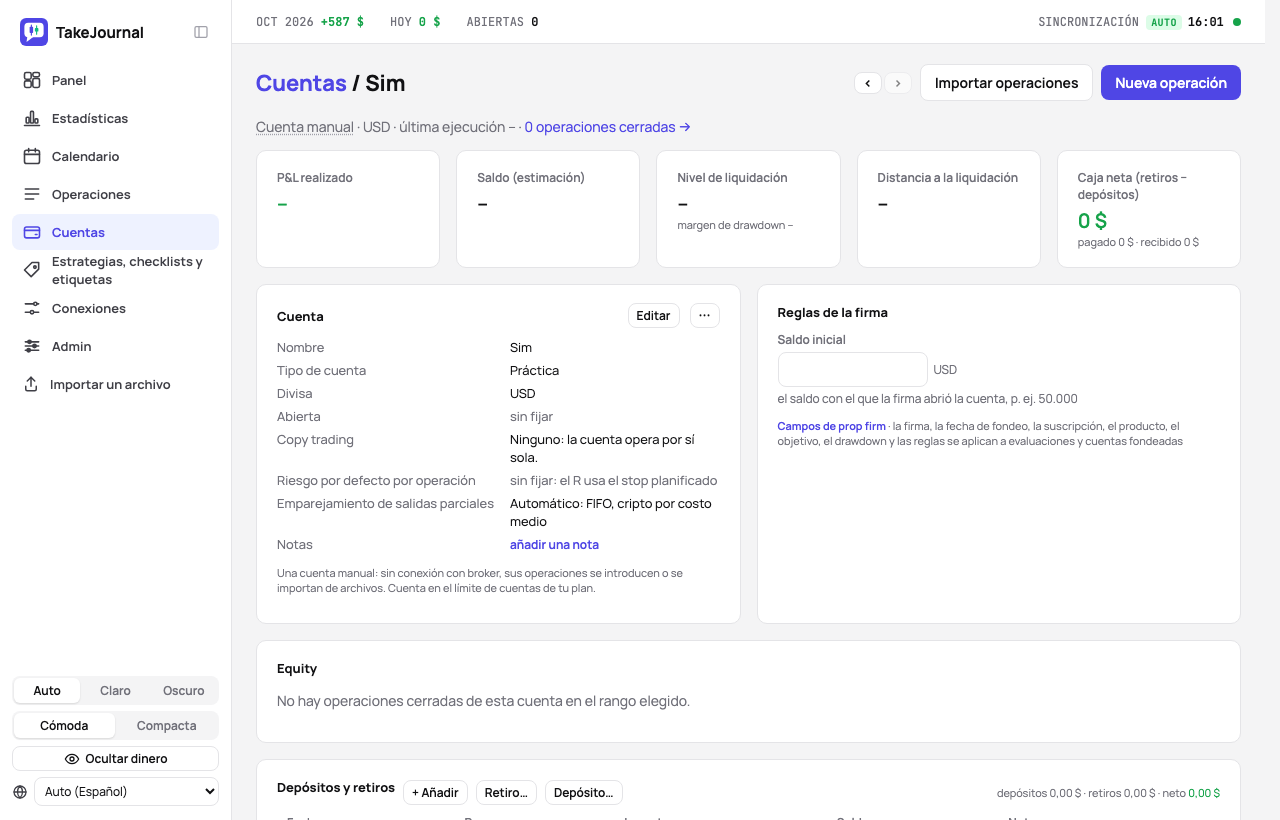
Task: Open the 0 operaciones cerradas link
Action: point(607,127)
